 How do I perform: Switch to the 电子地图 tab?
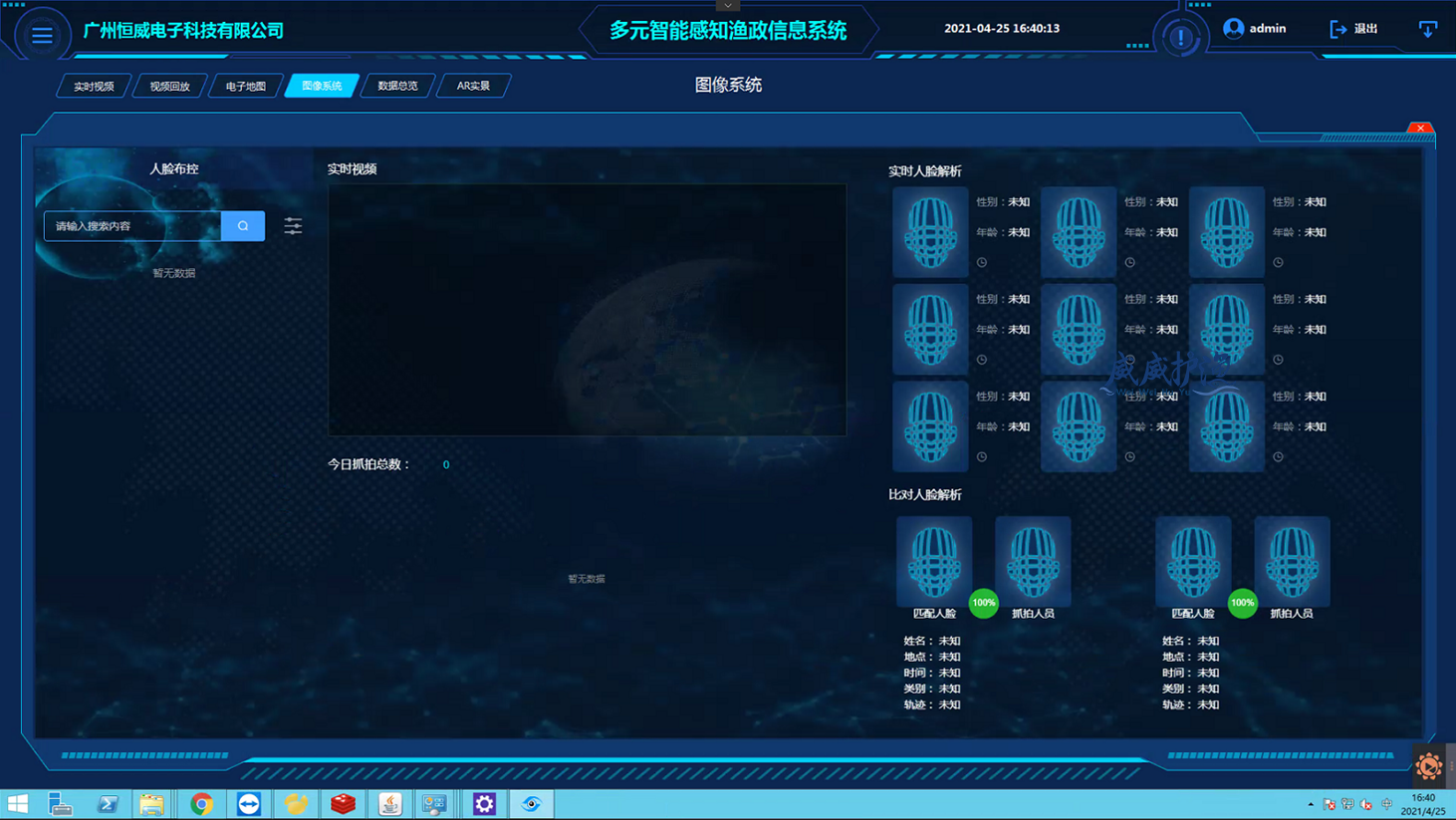point(245,87)
